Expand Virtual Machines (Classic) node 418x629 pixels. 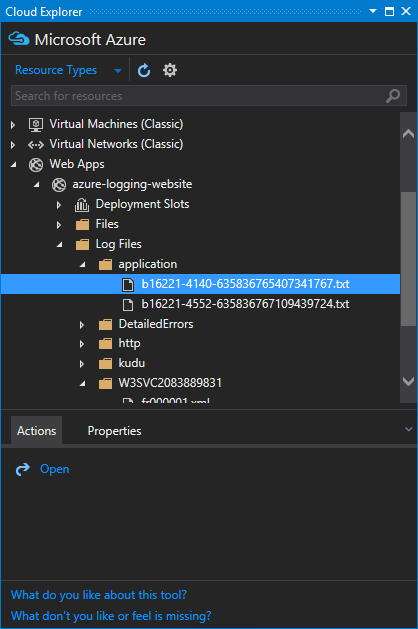pos(13,125)
